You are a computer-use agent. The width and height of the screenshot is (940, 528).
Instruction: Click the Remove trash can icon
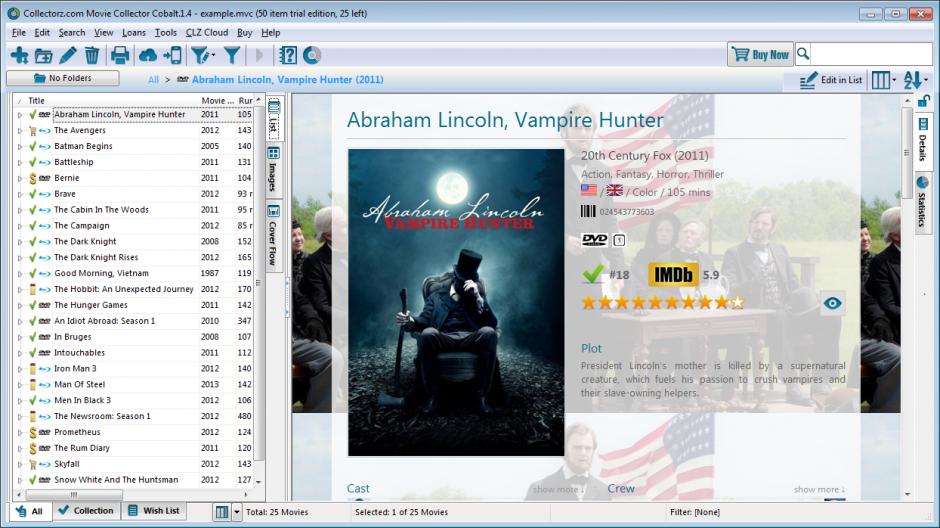(92, 56)
